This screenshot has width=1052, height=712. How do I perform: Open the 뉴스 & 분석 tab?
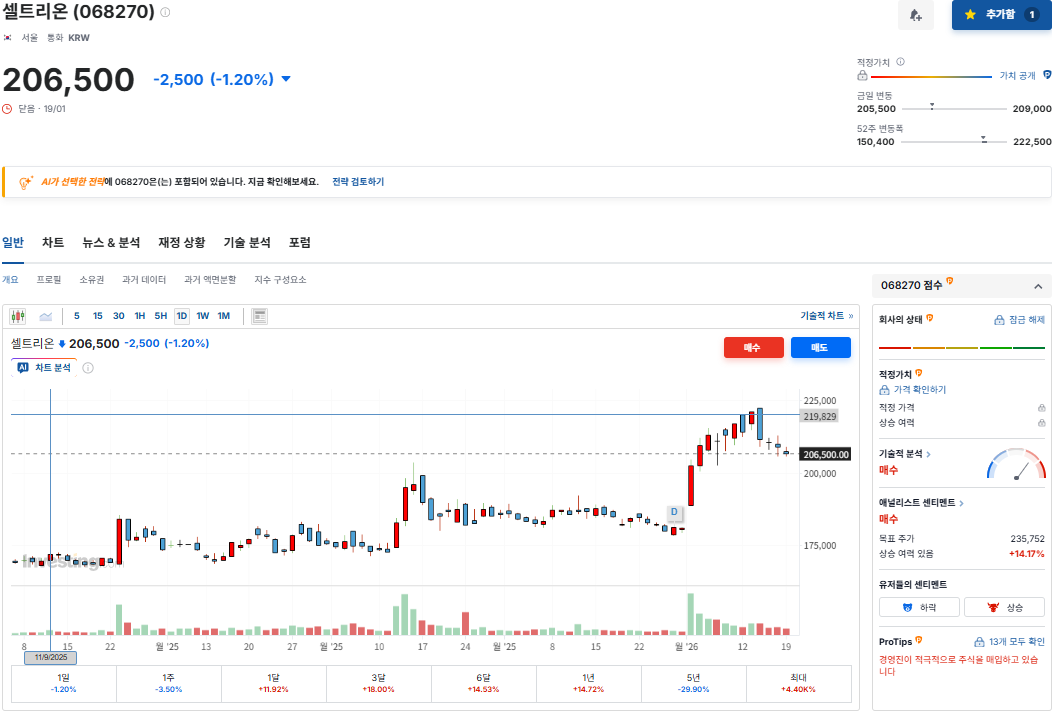click(111, 243)
